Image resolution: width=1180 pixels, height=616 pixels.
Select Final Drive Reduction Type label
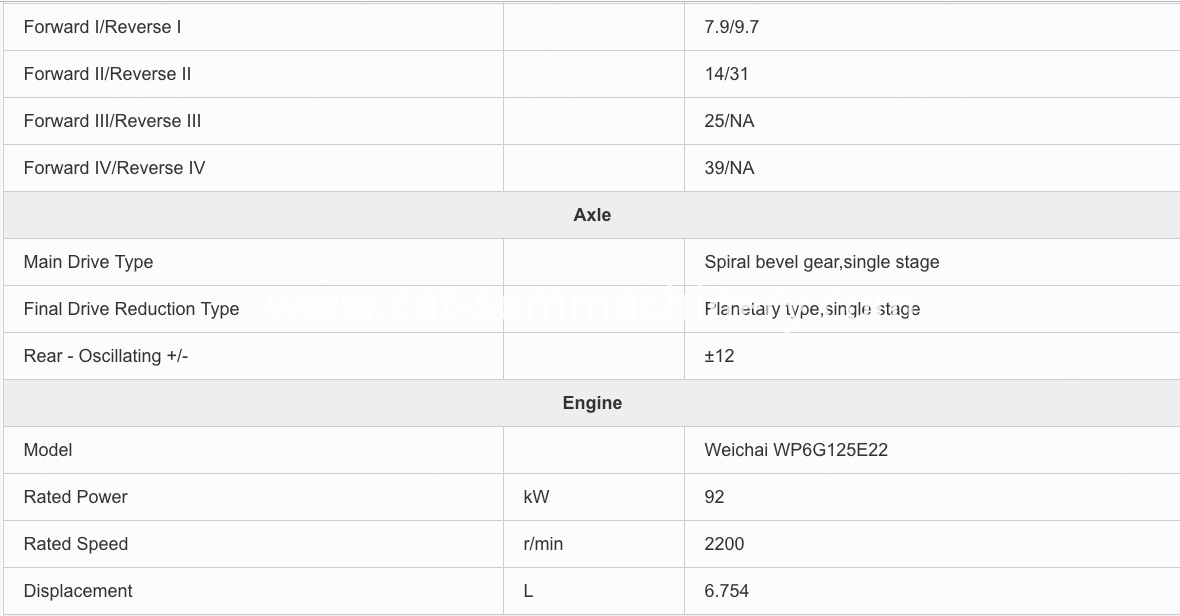point(132,309)
